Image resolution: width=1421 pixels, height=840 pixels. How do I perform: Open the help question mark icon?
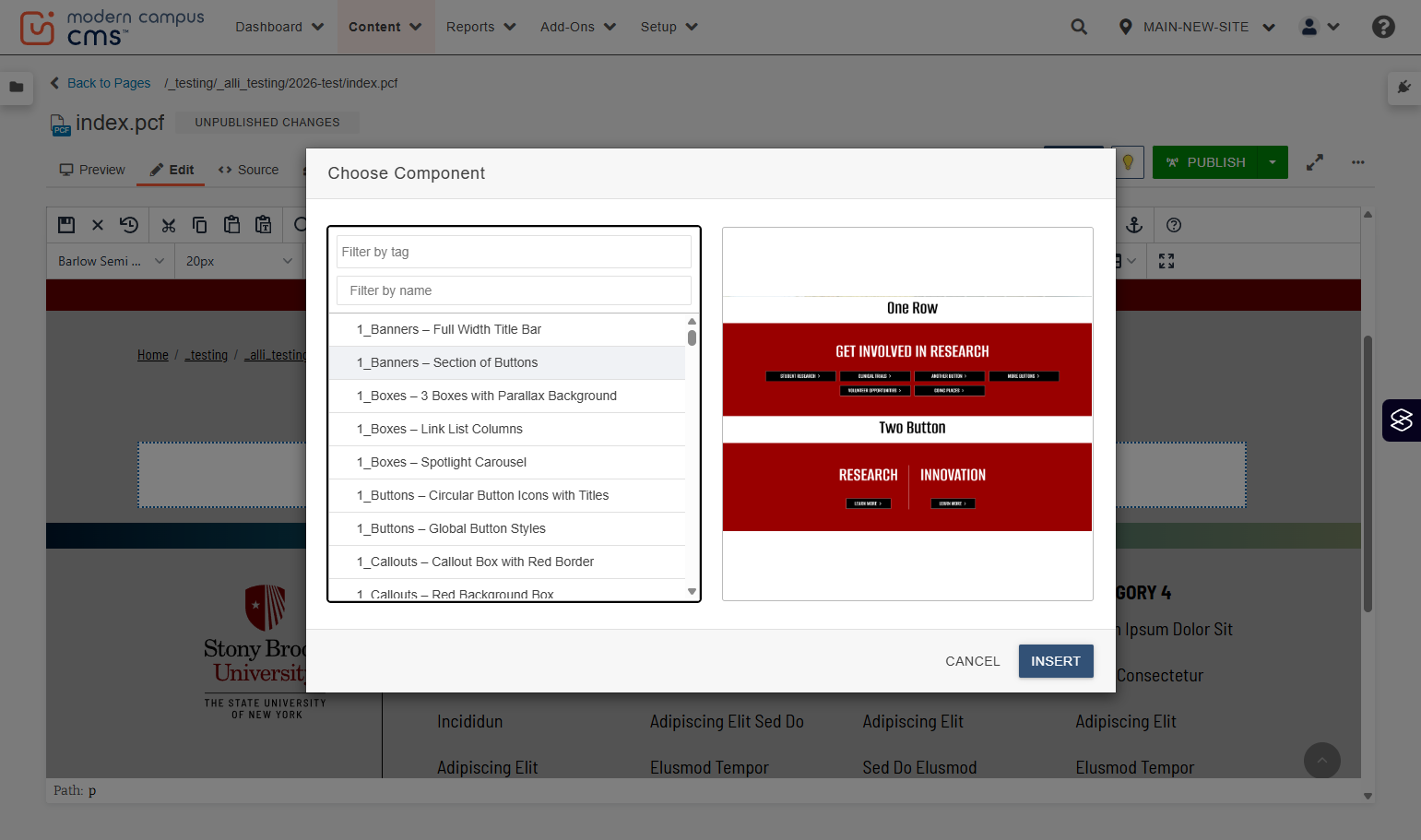click(1383, 27)
